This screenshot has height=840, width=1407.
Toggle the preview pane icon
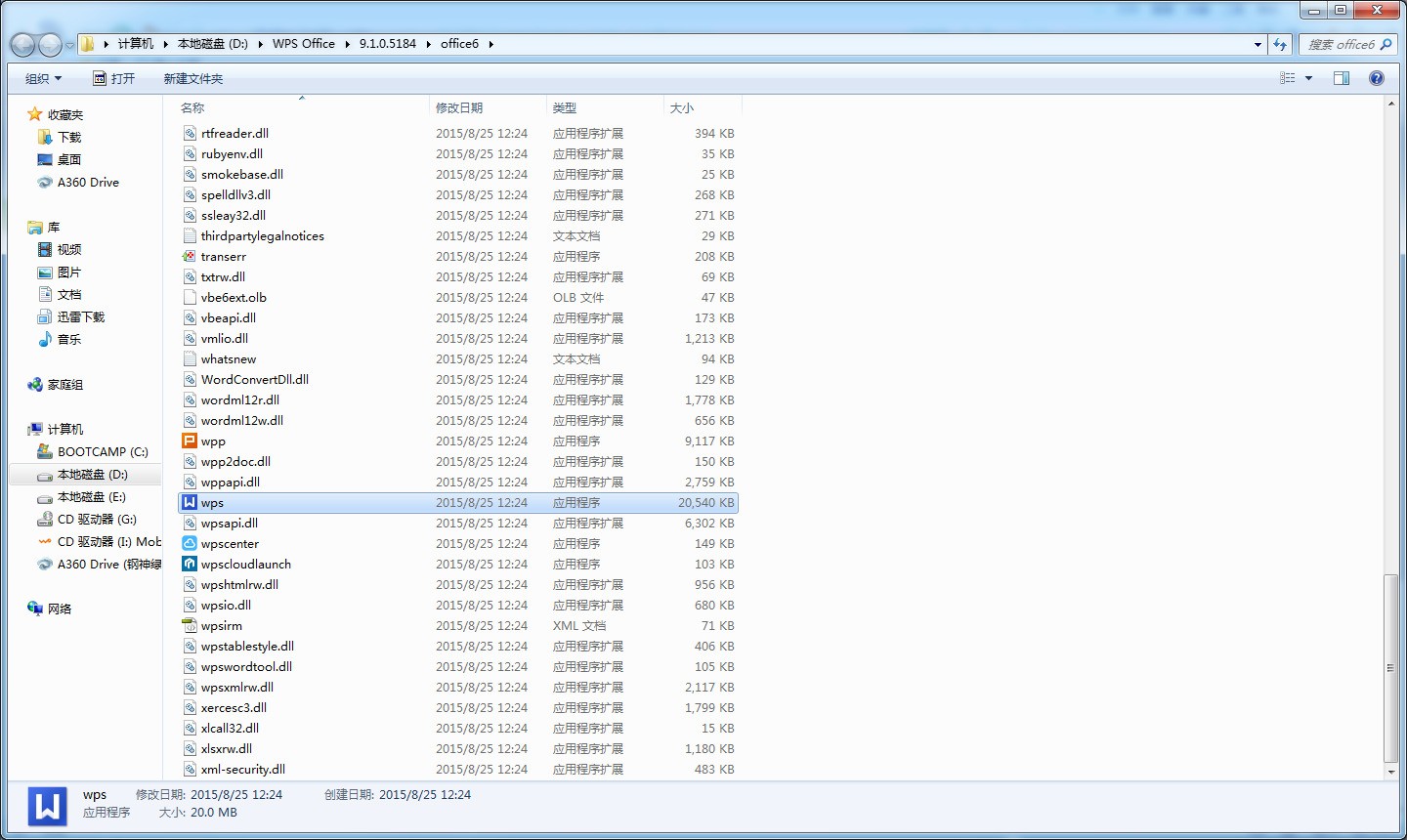pos(1342,78)
